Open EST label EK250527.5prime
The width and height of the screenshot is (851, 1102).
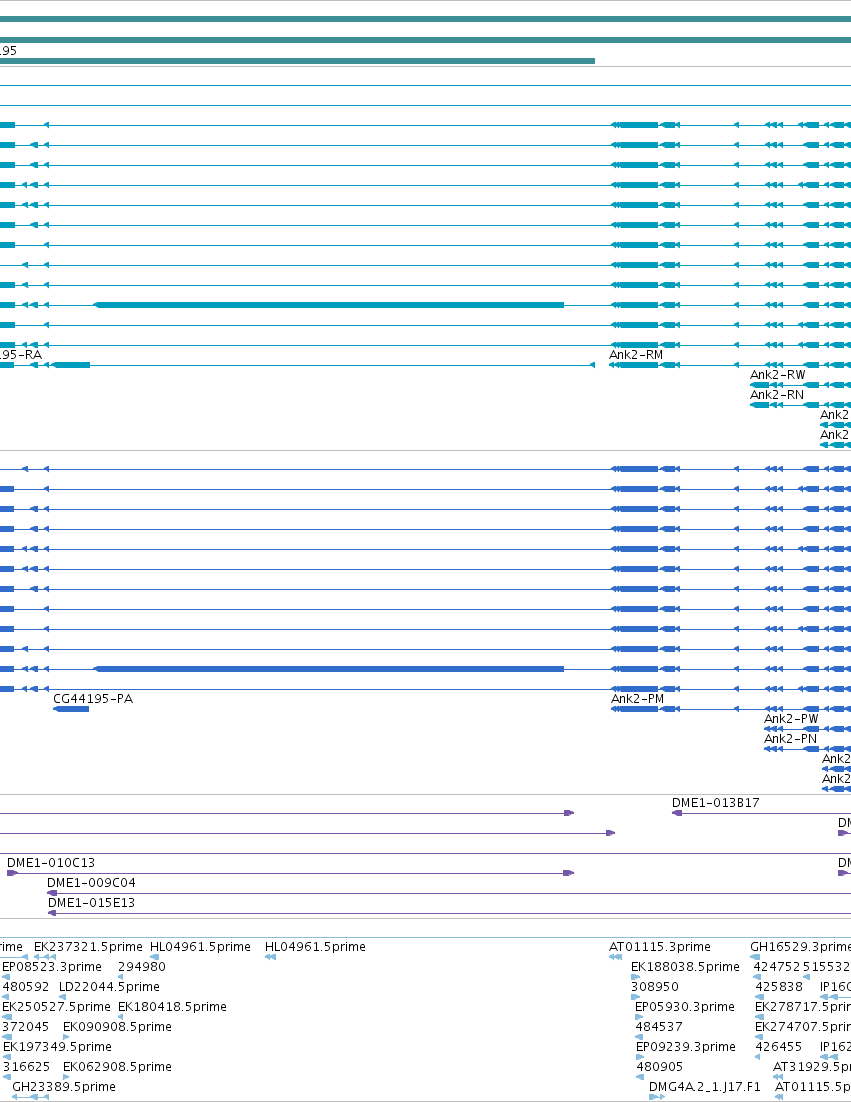[x=56, y=1006]
